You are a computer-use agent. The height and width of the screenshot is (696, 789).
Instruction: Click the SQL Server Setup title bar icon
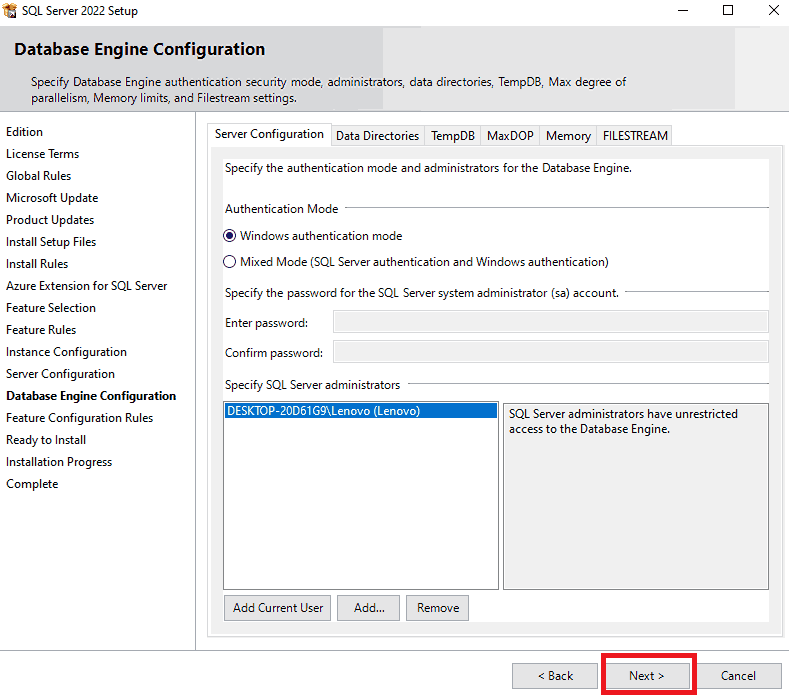tap(11, 11)
